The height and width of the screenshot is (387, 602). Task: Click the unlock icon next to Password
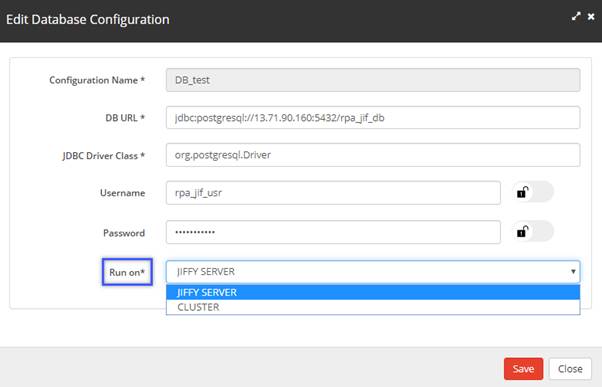pos(523,232)
